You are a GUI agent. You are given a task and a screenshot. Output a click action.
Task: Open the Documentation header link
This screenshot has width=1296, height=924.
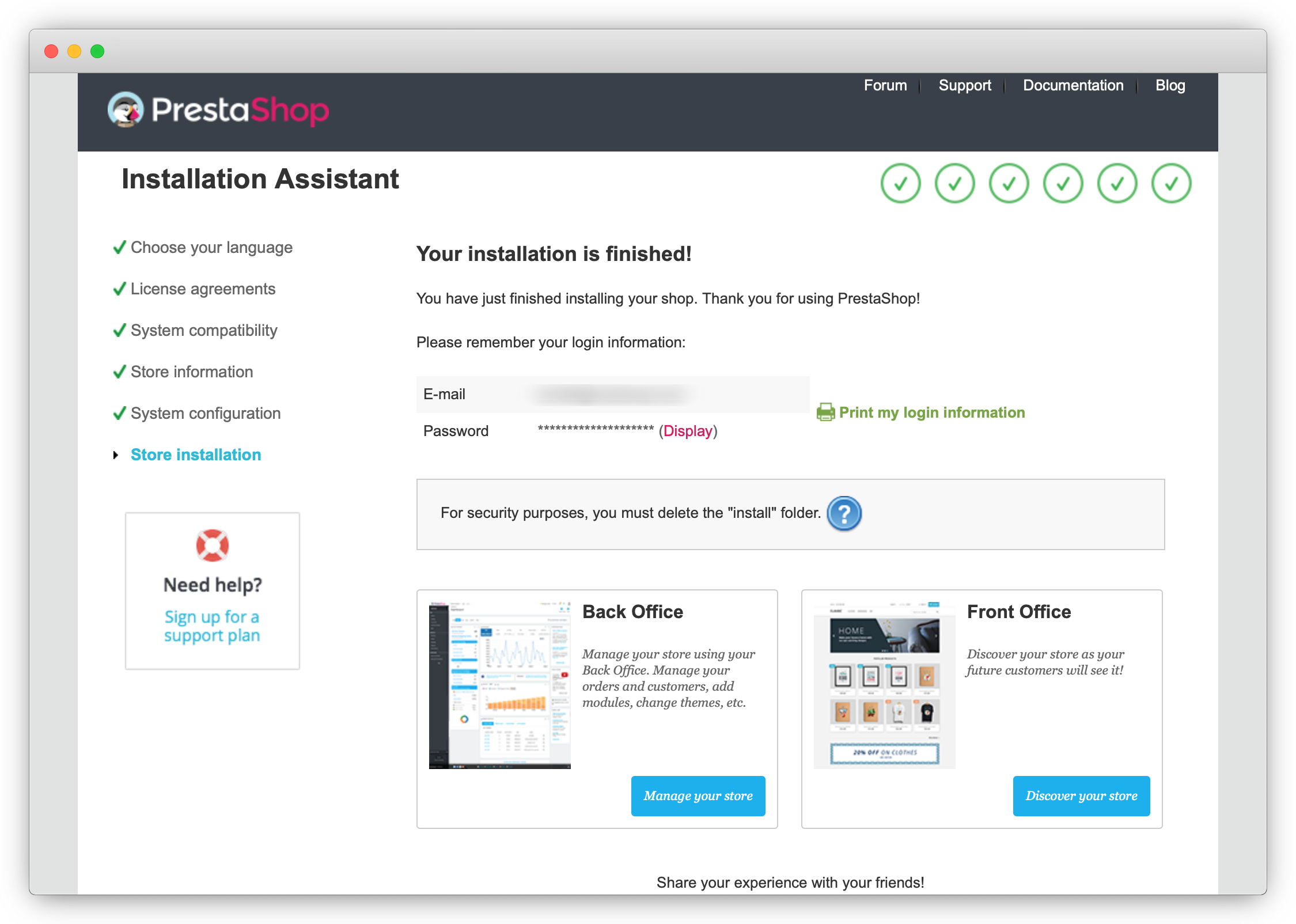point(1073,85)
